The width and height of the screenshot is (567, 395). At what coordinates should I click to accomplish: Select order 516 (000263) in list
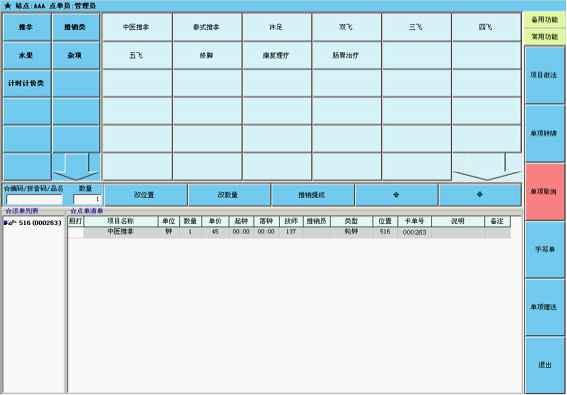33,223
